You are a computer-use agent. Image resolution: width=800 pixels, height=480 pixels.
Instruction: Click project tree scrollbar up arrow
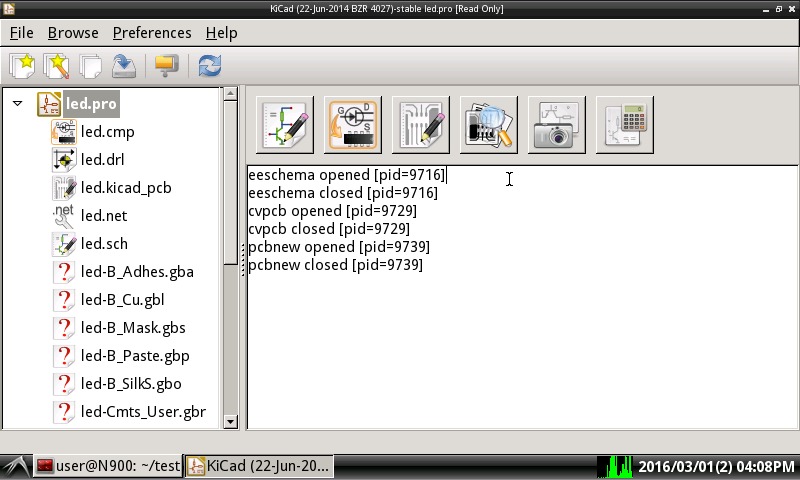click(x=231, y=93)
